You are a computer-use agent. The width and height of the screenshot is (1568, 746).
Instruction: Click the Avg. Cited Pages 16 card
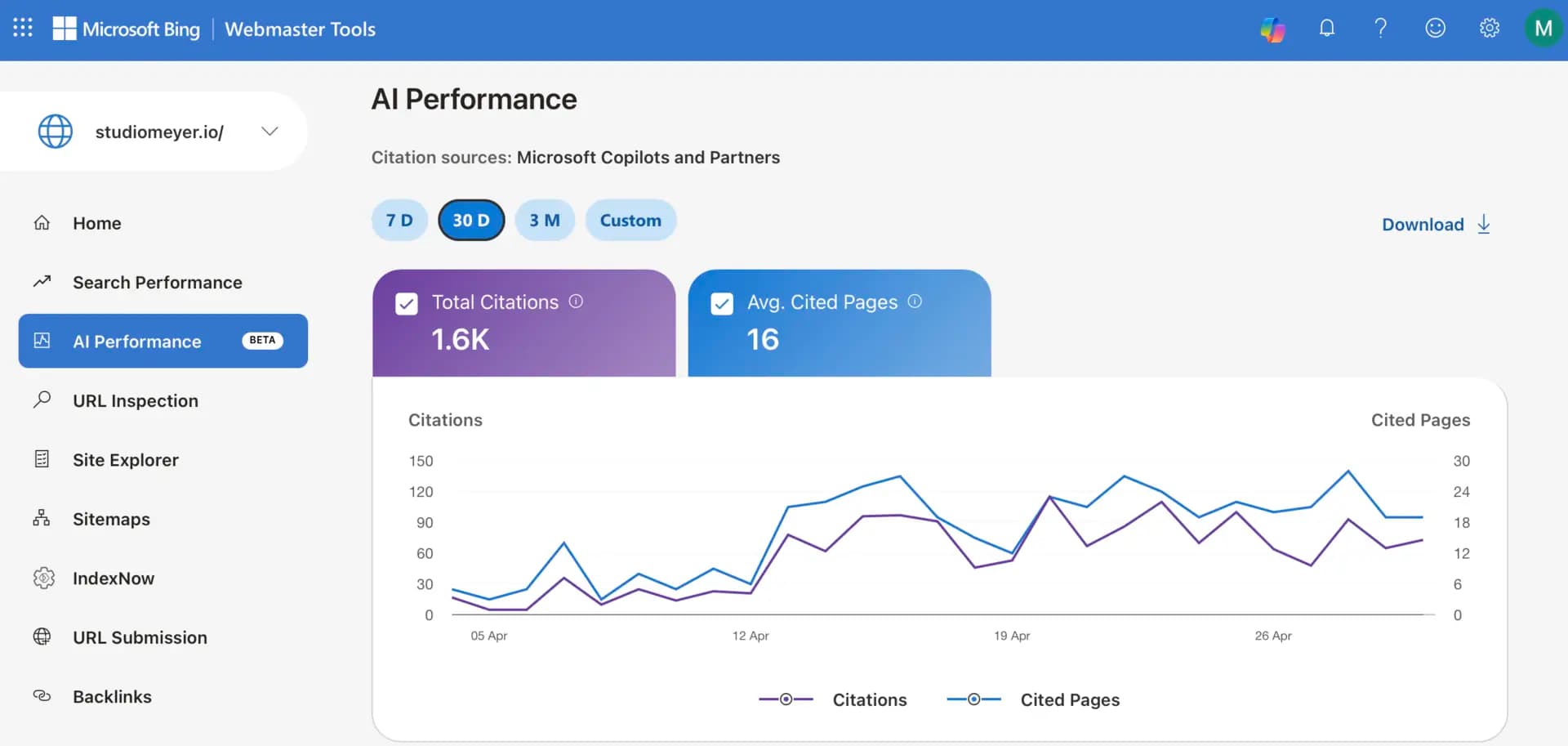point(840,323)
